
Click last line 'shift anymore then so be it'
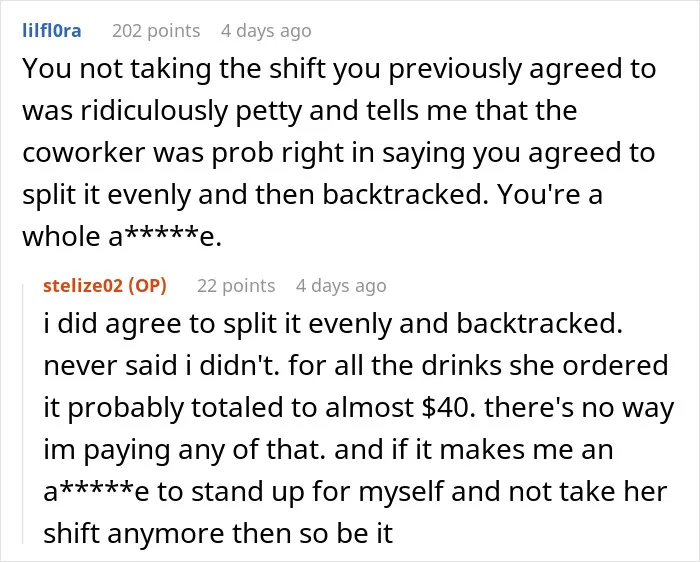click(218, 533)
